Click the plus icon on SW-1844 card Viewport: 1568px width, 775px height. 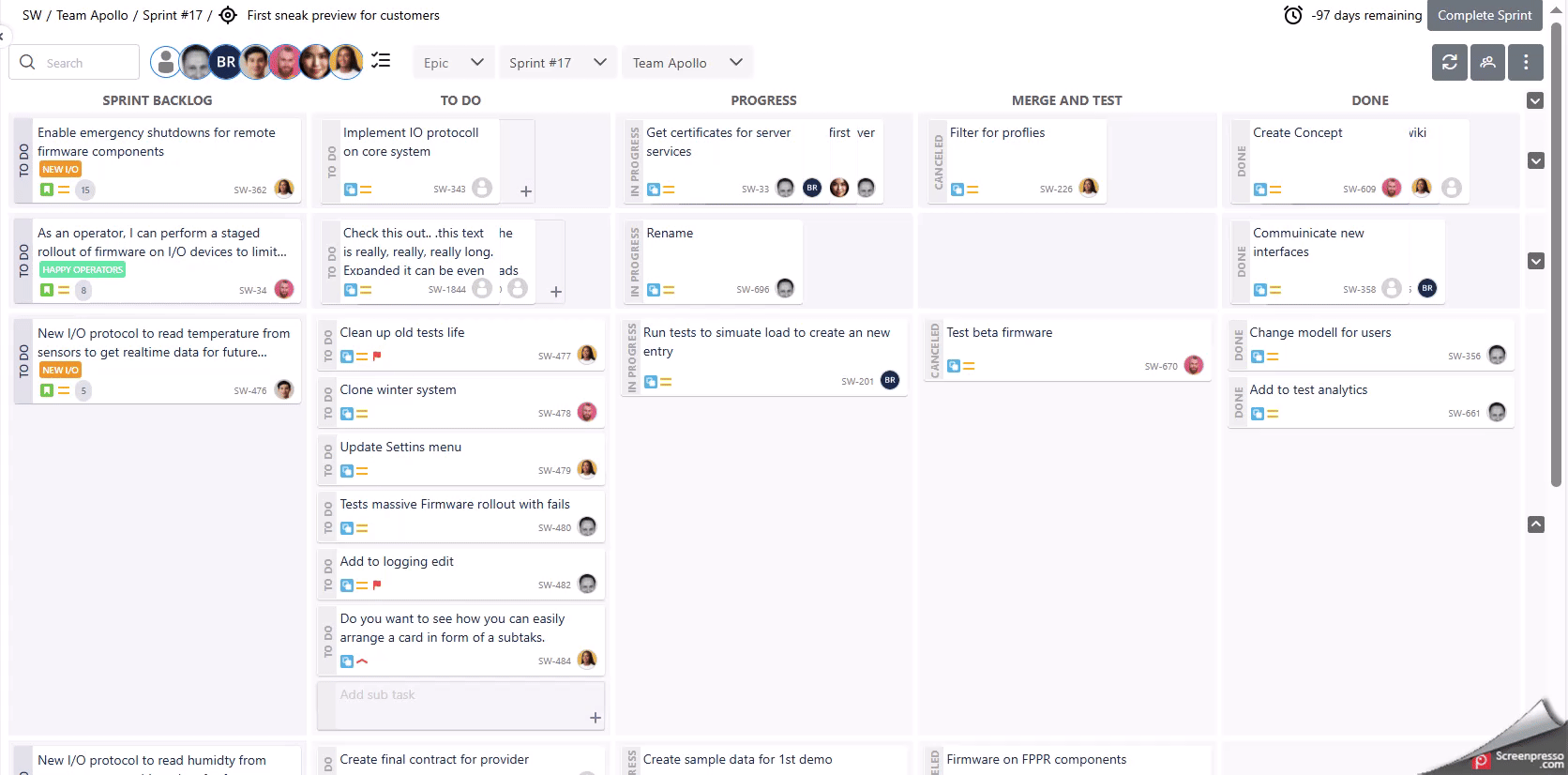(x=556, y=292)
